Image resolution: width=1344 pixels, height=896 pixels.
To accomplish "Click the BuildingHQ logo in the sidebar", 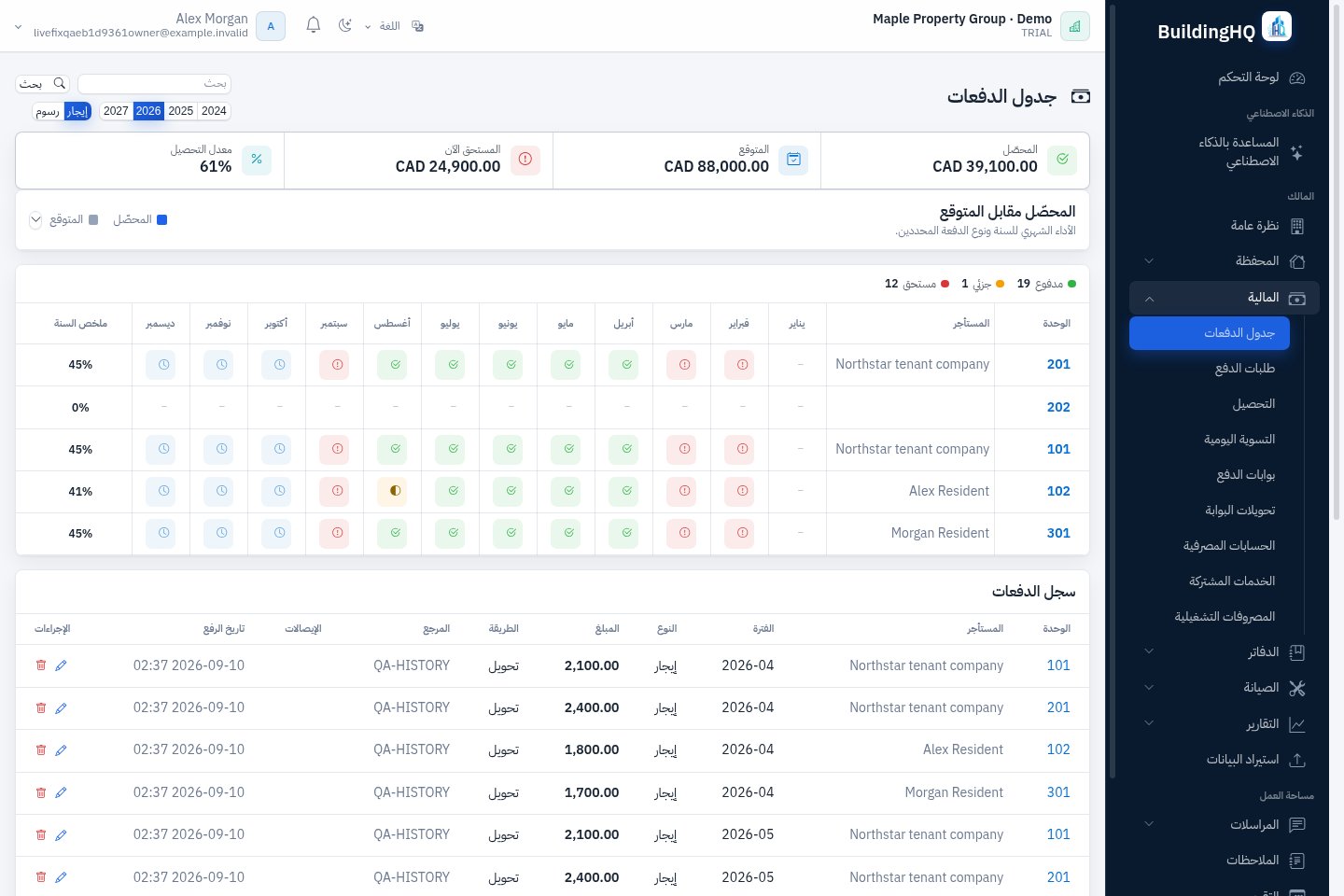I will click(x=1277, y=27).
